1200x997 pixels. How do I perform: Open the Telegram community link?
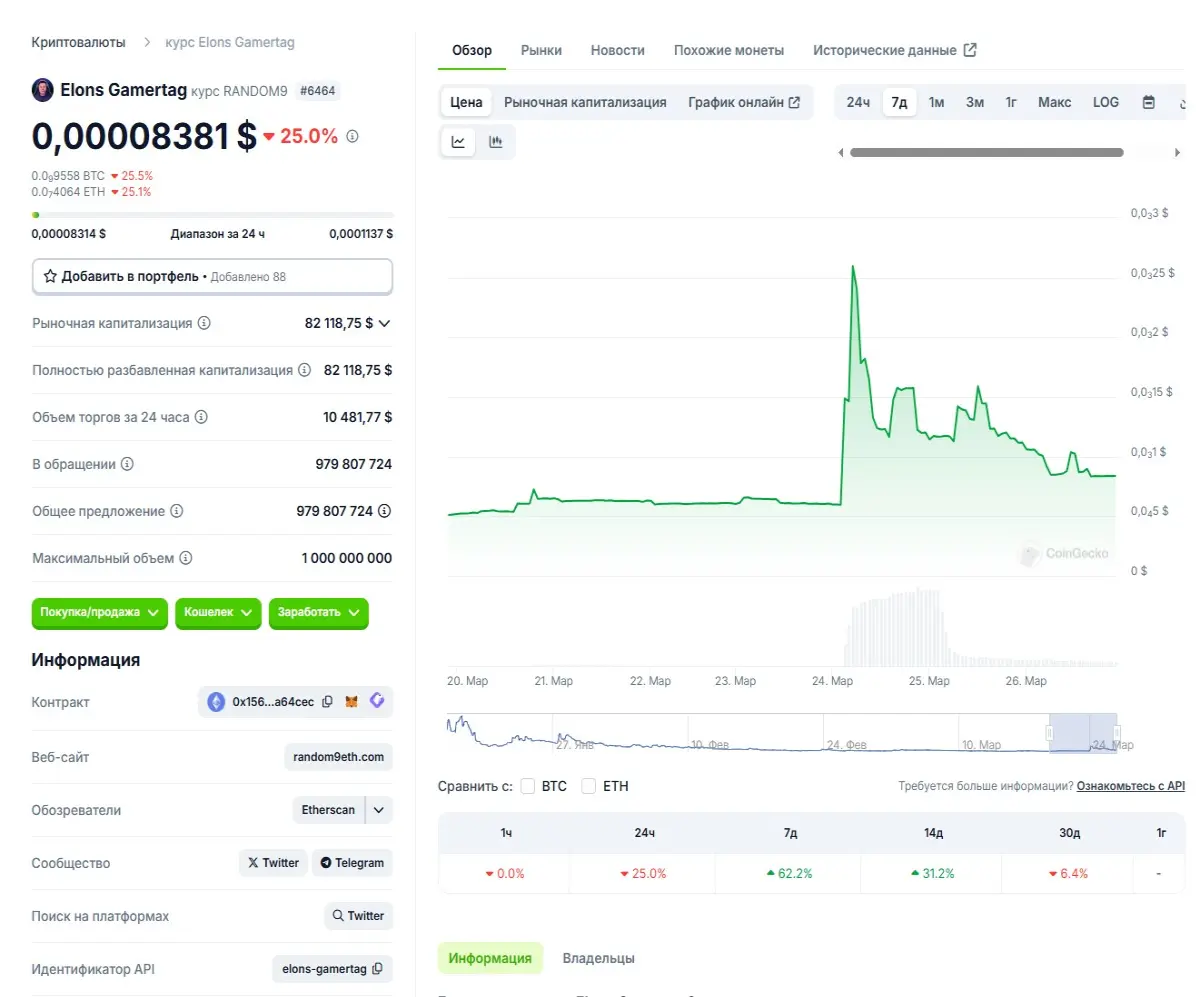coord(352,863)
